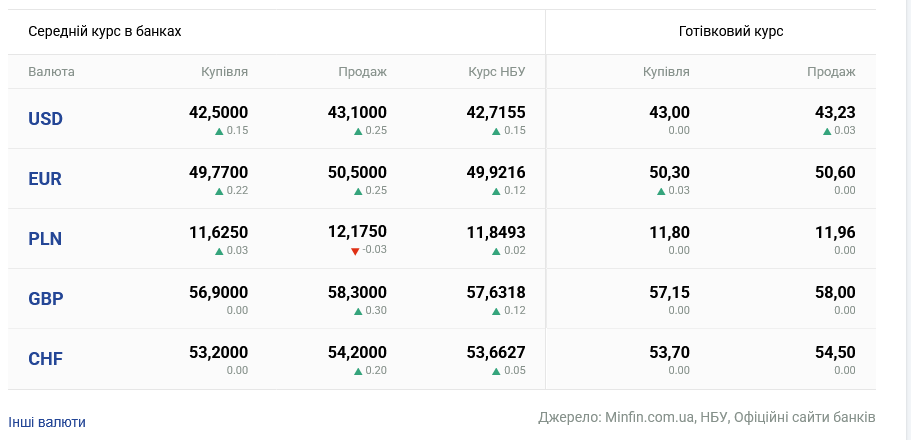Open the EUR currency link

click(45, 179)
